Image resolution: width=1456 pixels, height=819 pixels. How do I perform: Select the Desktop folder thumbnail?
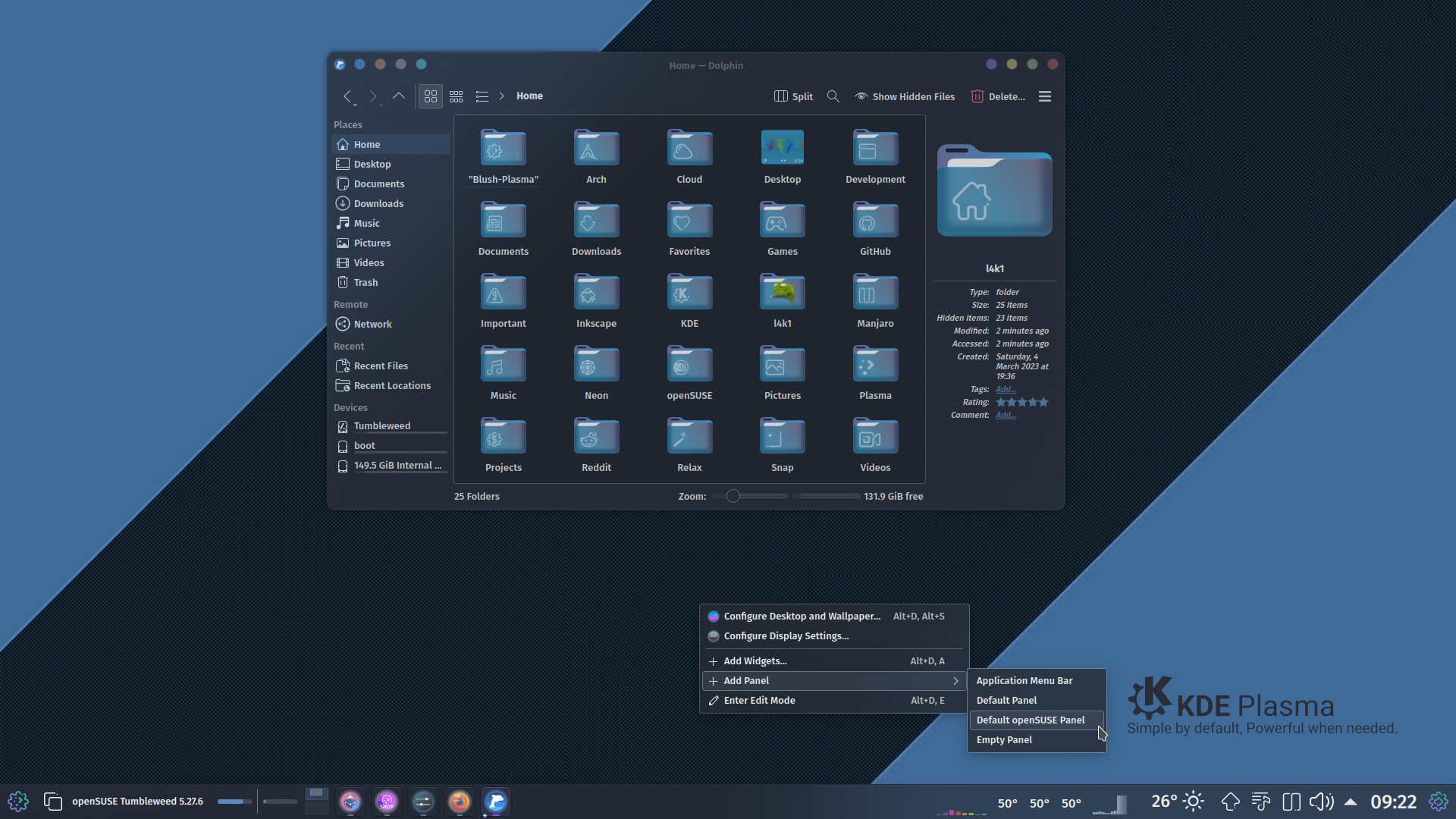pyautogui.click(x=783, y=148)
